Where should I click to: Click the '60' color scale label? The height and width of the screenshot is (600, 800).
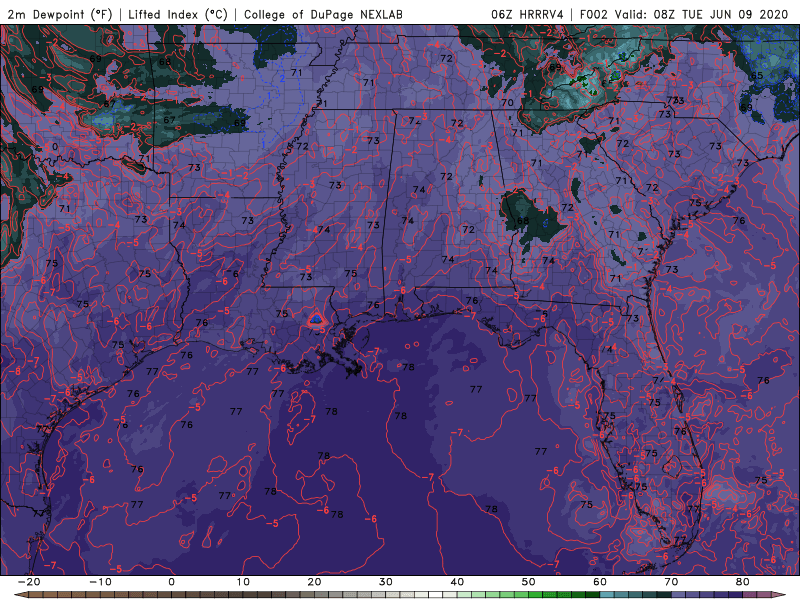pos(600,582)
